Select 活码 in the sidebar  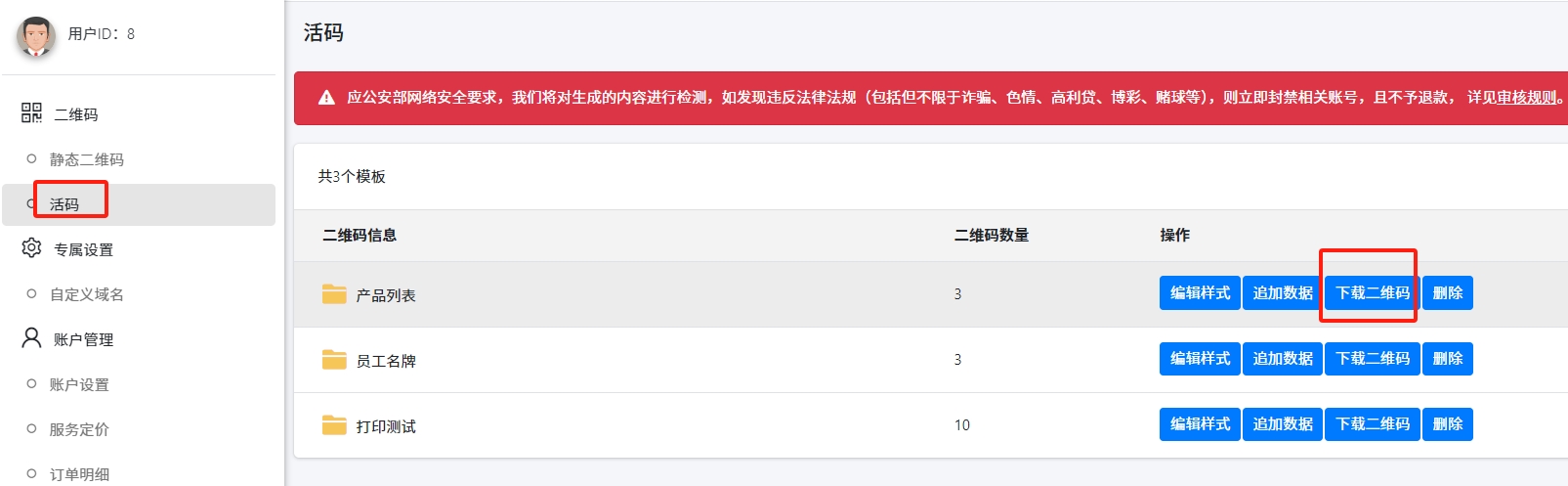pos(64,204)
